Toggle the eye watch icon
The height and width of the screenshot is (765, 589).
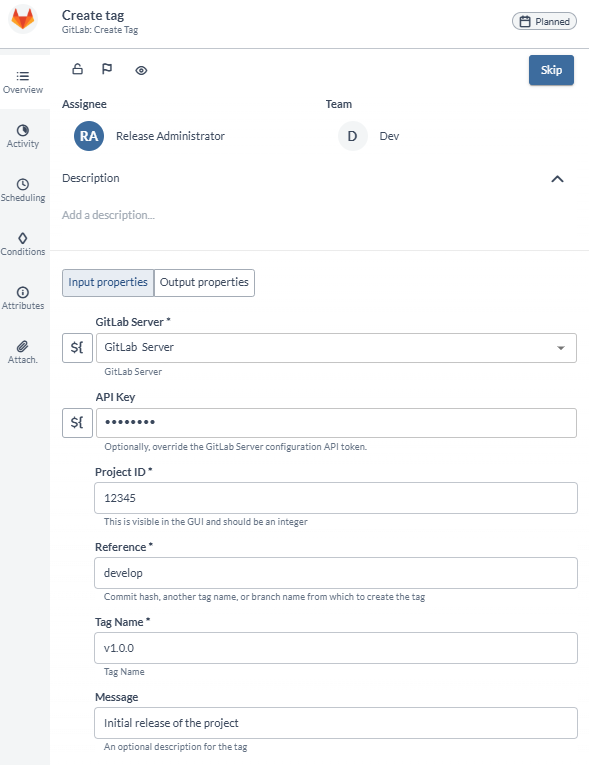point(141,70)
